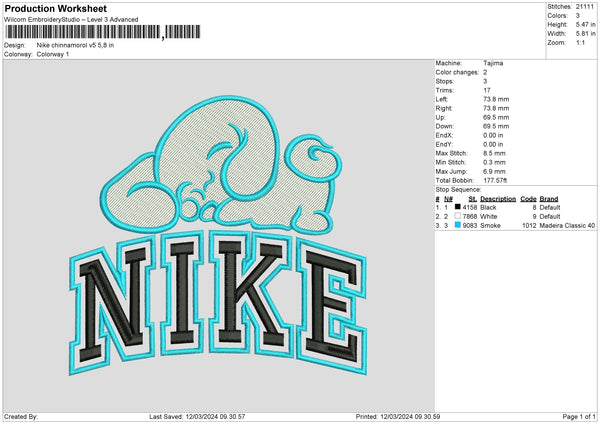Click the thread code 1012
The width and height of the screenshot is (600, 424).
coord(529,226)
